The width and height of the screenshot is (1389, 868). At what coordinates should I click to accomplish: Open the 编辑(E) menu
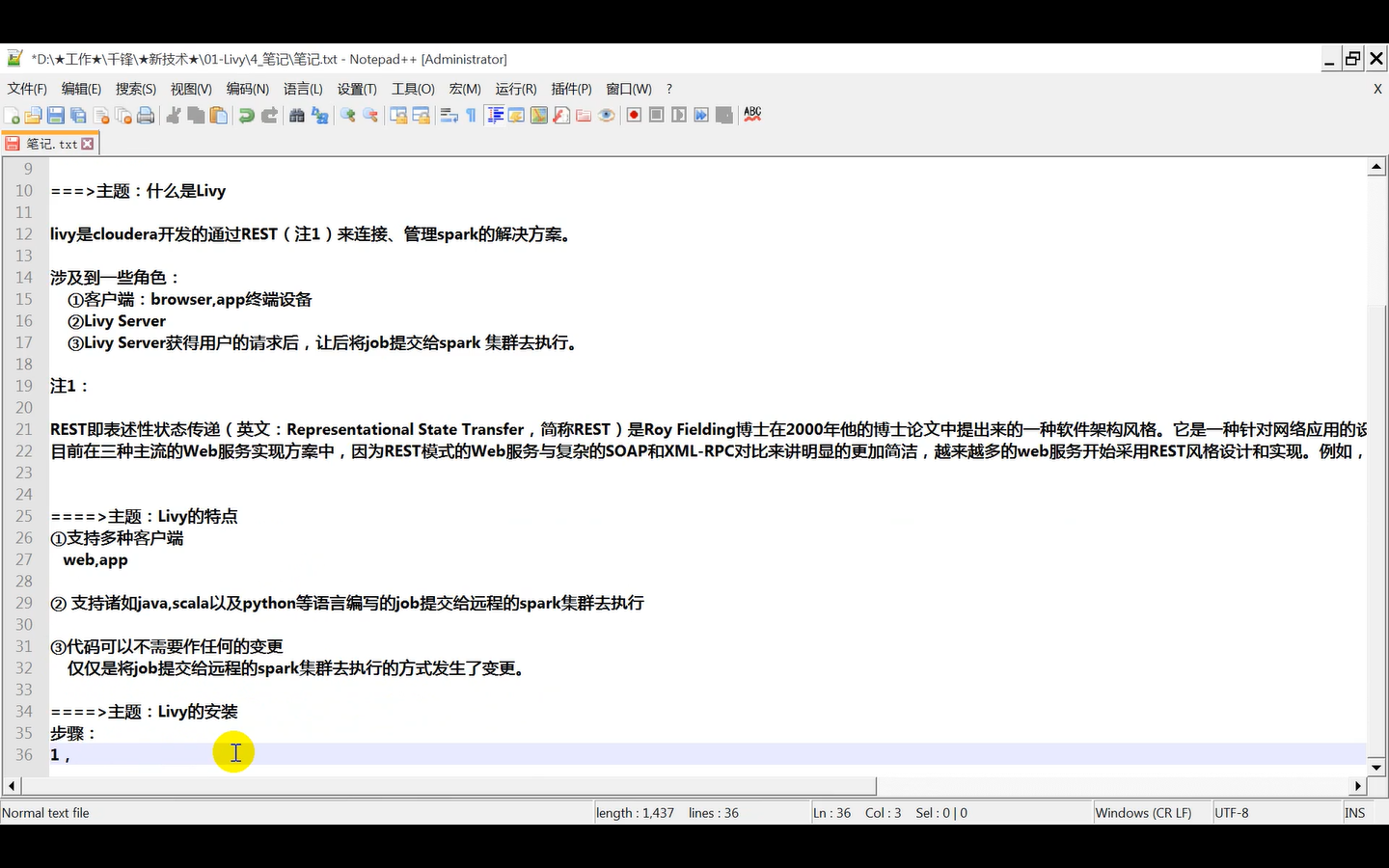coord(81,89)
